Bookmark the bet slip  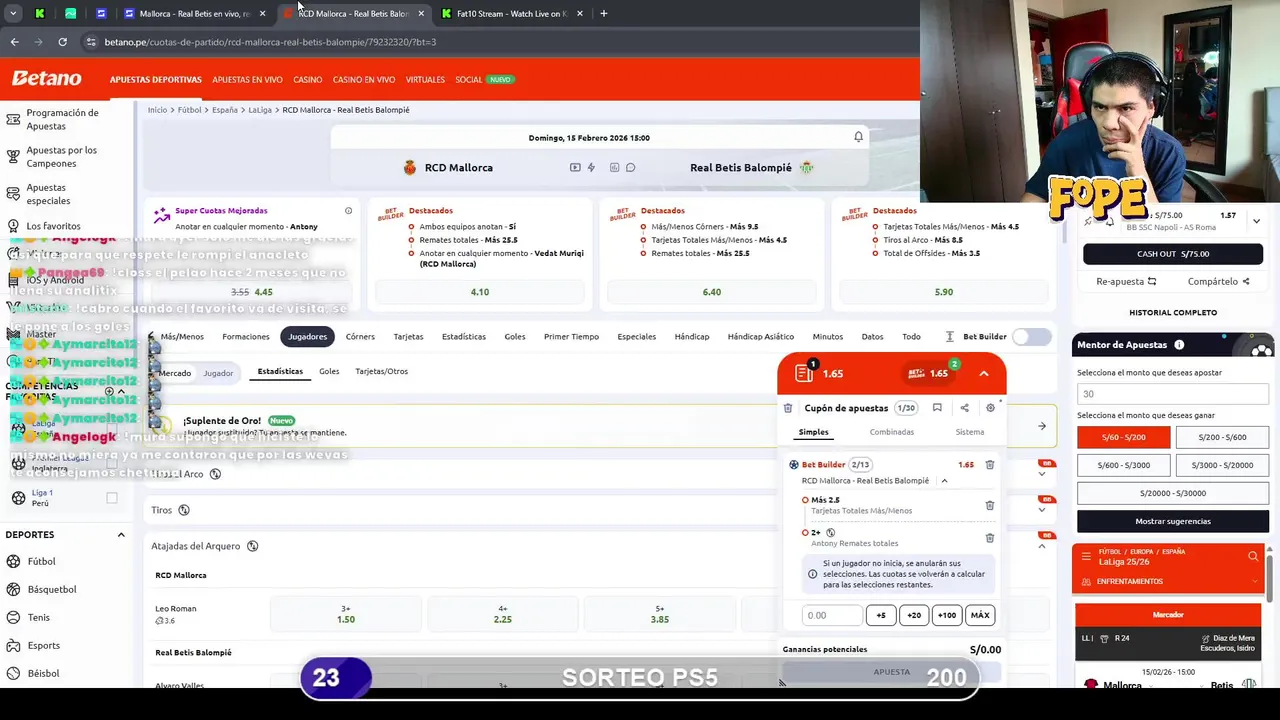[x=937, y=408]
